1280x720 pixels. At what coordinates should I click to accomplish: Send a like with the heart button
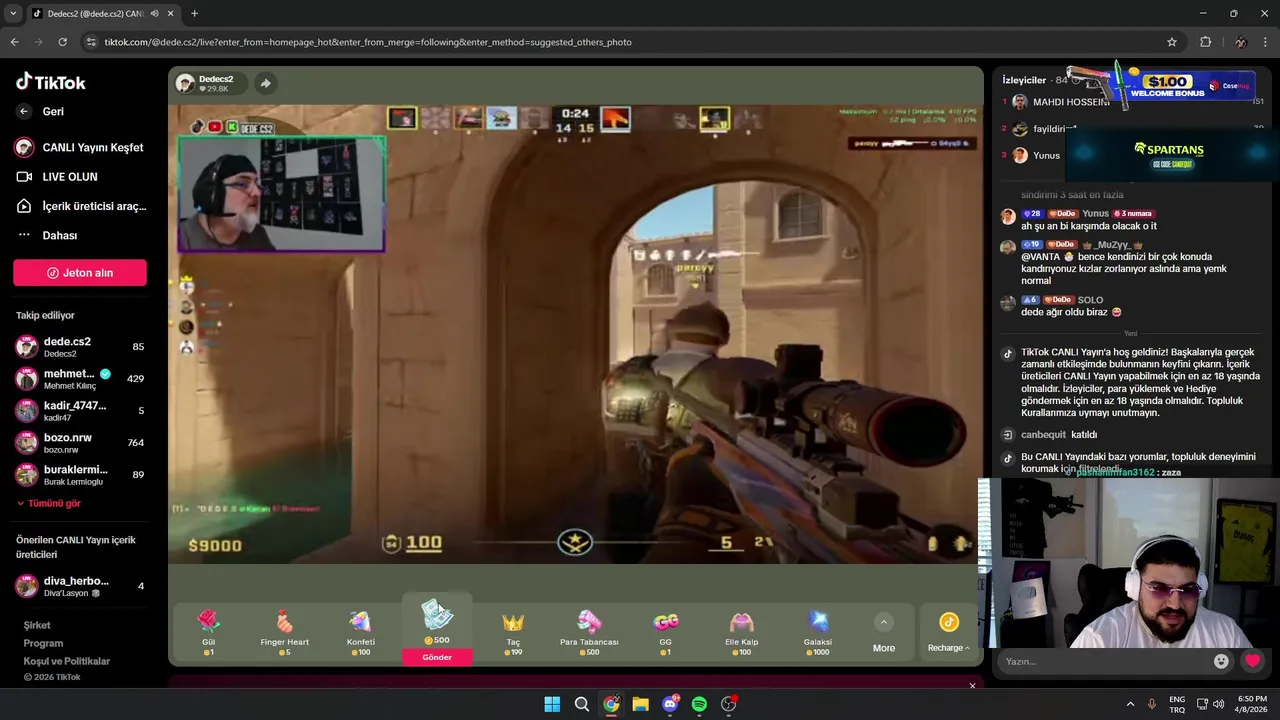[x=1252, y=661]
